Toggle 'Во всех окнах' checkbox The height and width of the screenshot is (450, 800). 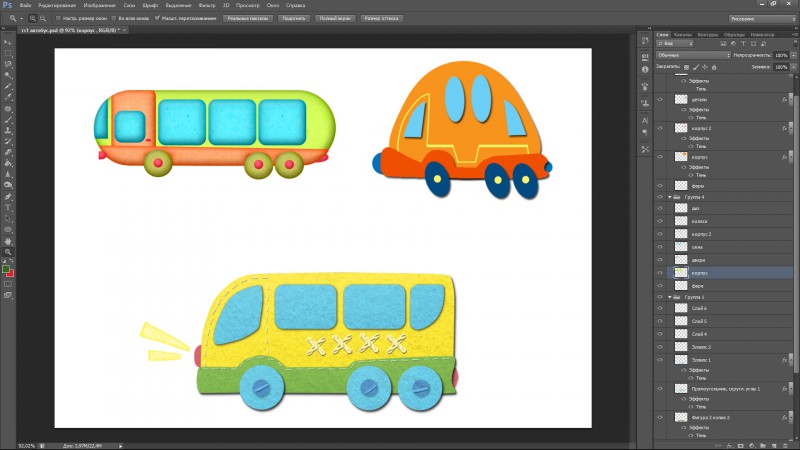(114, 18)
